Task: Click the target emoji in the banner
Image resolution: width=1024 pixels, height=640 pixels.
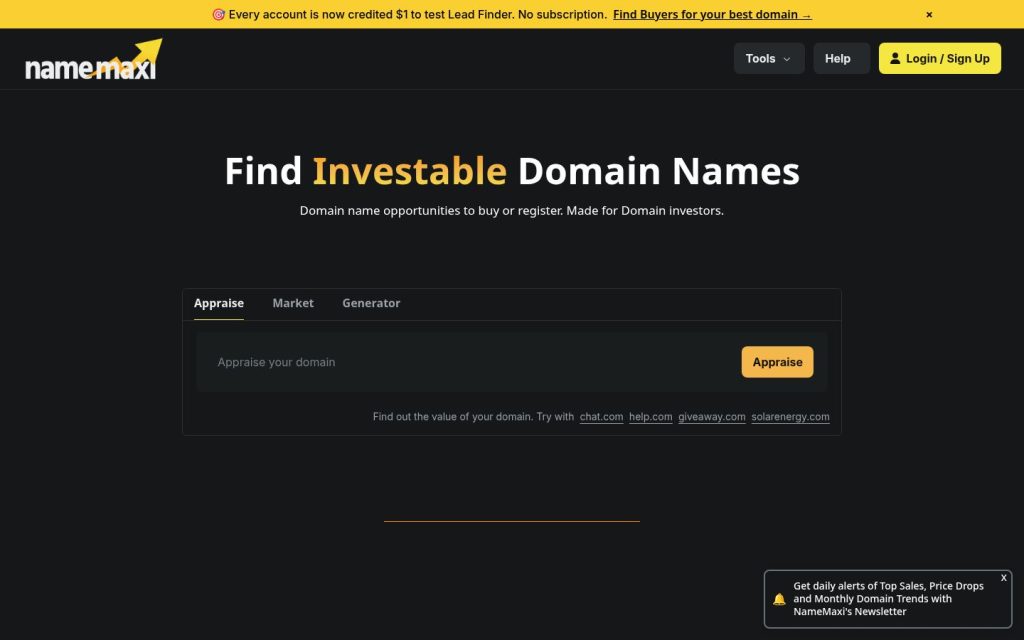Action: (x=218, y=14)
